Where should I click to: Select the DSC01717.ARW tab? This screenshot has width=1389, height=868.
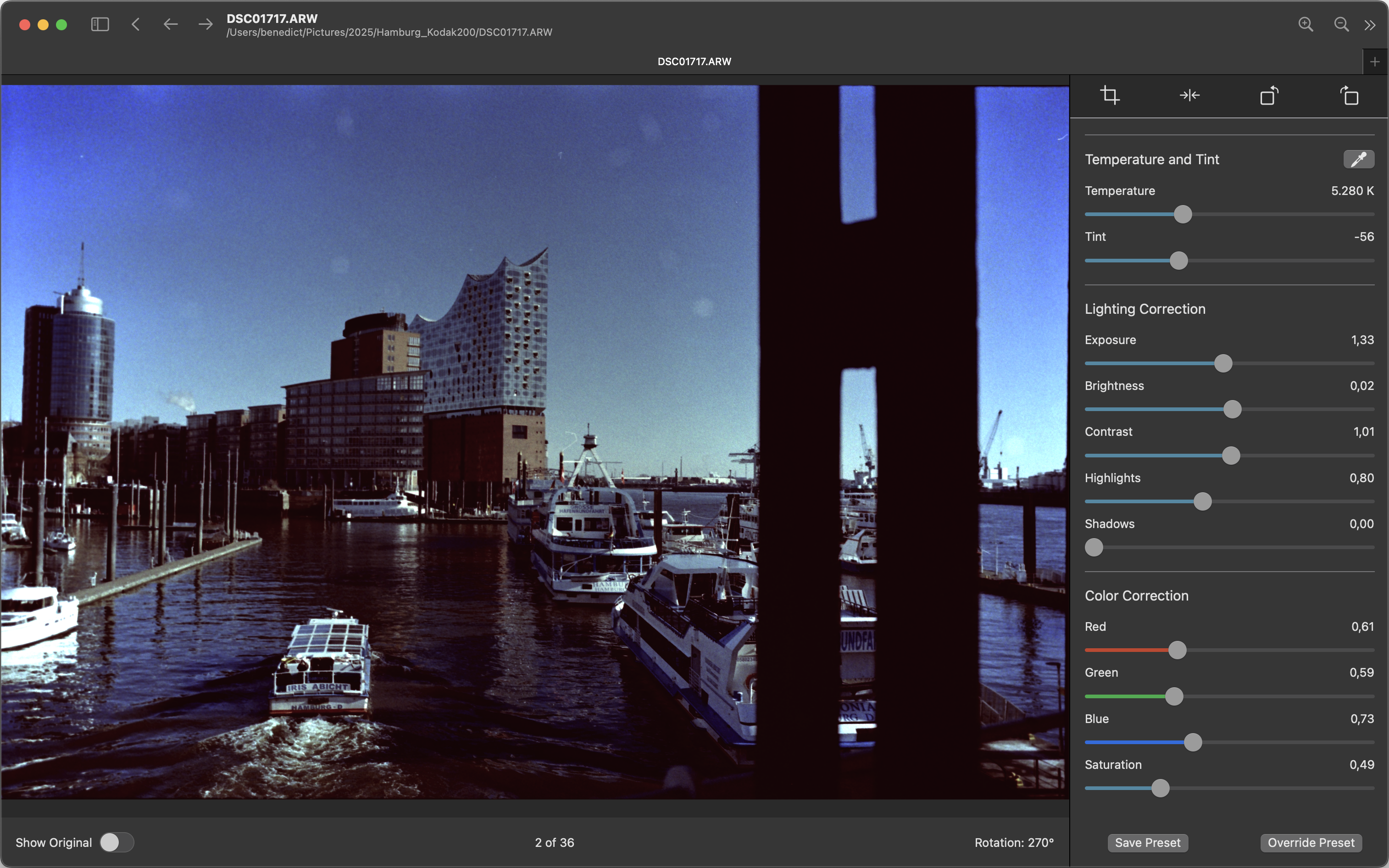[694, 61]
